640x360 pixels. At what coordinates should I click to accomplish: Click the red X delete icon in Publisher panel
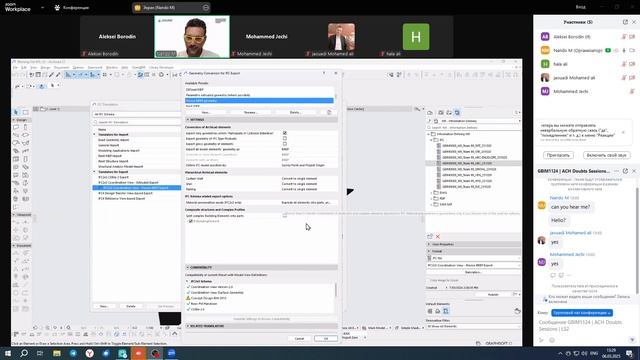pos(438,237)
